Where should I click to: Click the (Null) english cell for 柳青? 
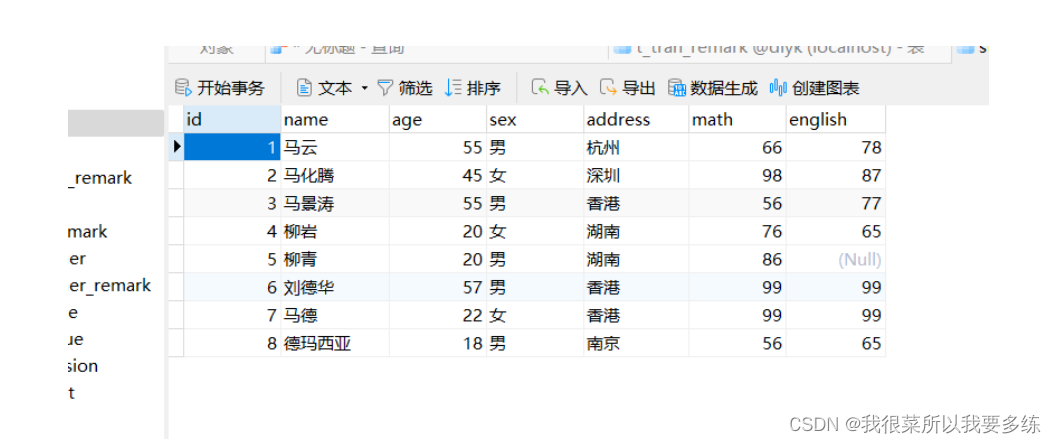pos(836,259)
